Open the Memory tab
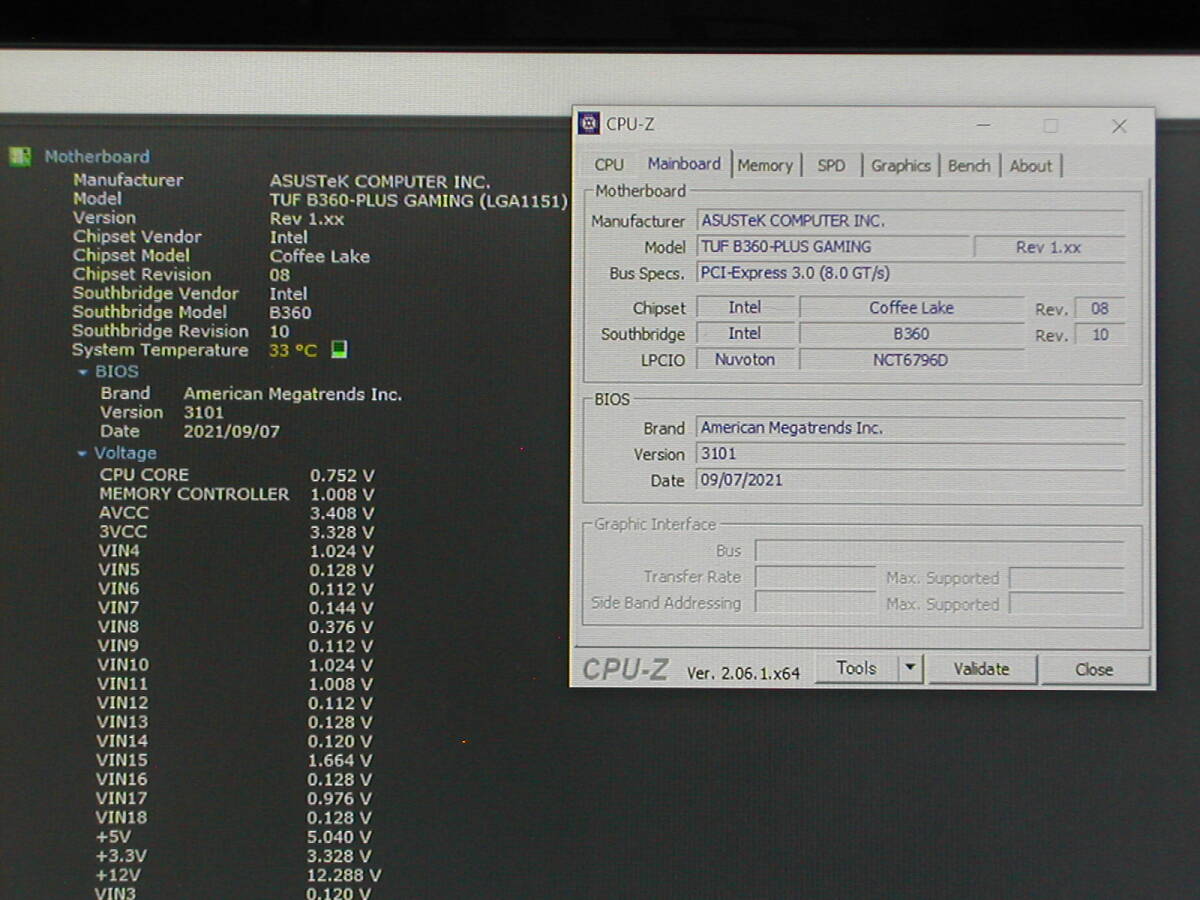Image resolution: width=1200 pixels, height=900 pixels. (x=765, y=165)
